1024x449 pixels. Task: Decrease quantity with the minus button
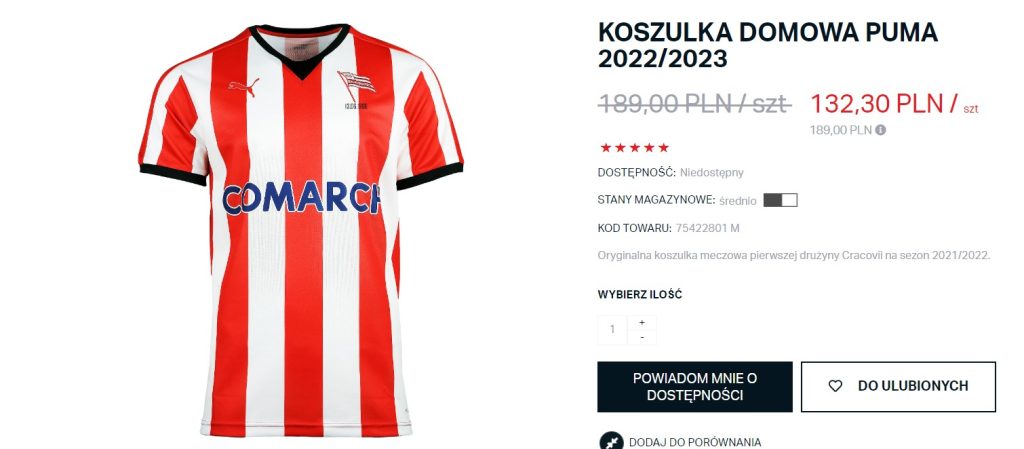point(642,337)
